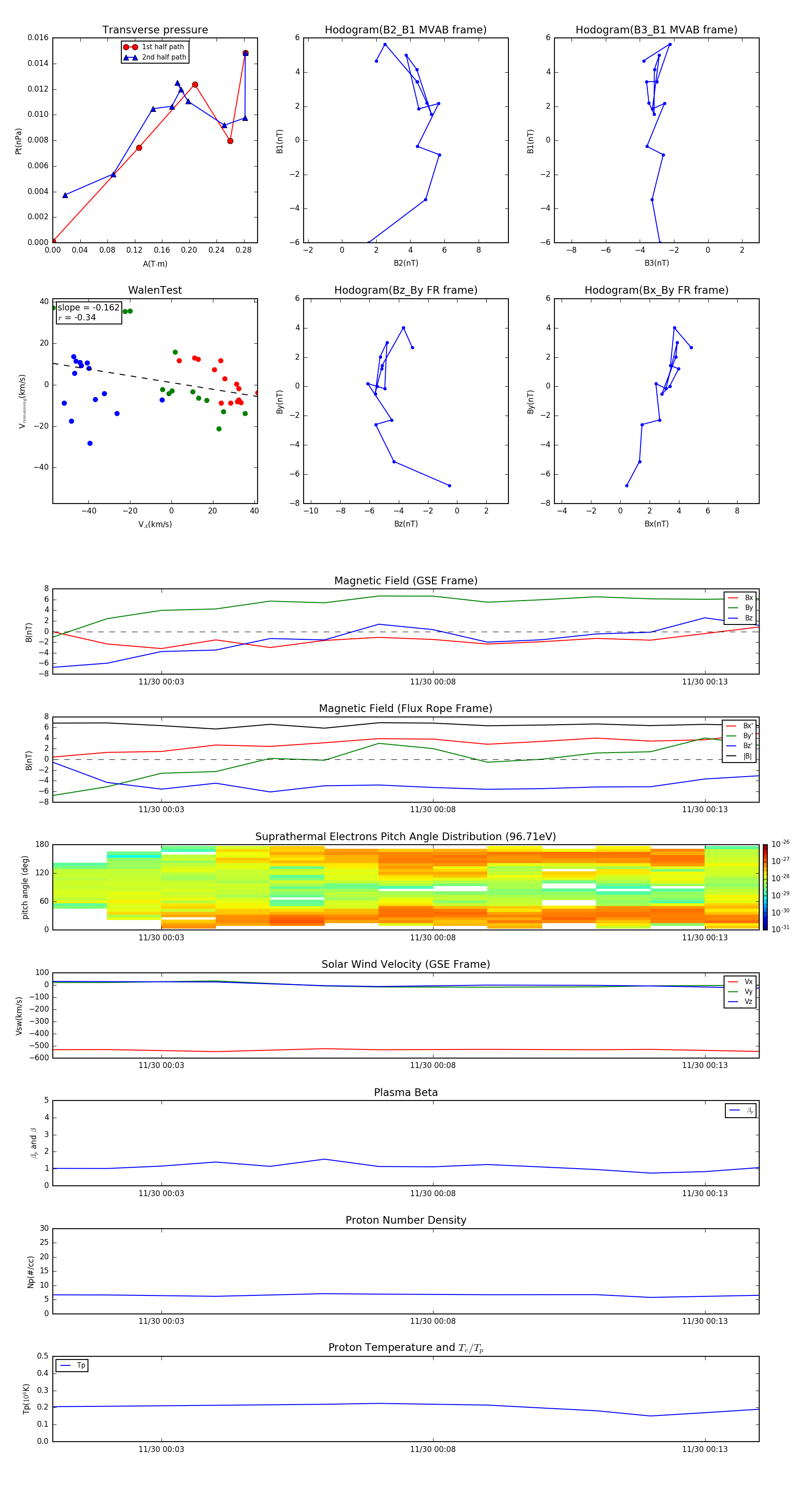This screenshot has width=812, height=1489.
Task: Click the "βp and β" y-axis label
Action: tap(33, 1143)
